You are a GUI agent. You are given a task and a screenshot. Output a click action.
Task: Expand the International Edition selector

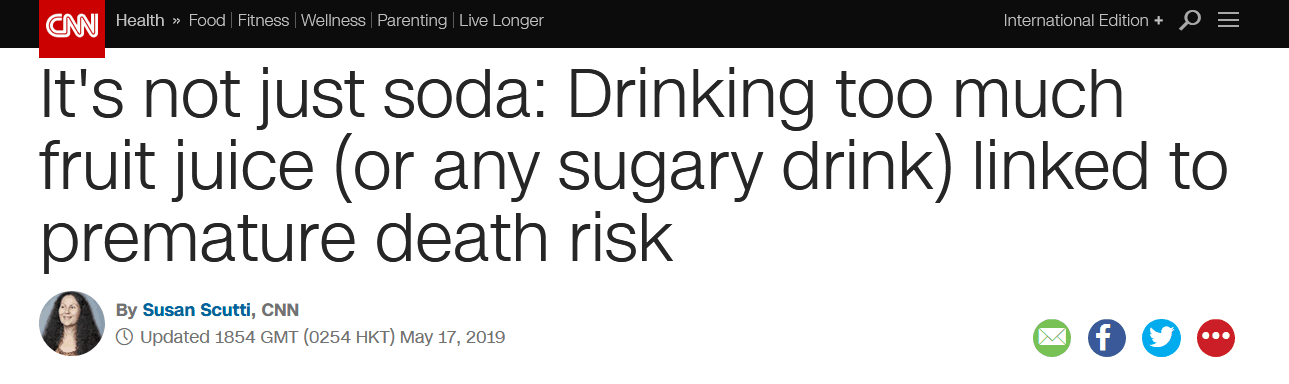pyautogui.click(x=1083, y=20)
